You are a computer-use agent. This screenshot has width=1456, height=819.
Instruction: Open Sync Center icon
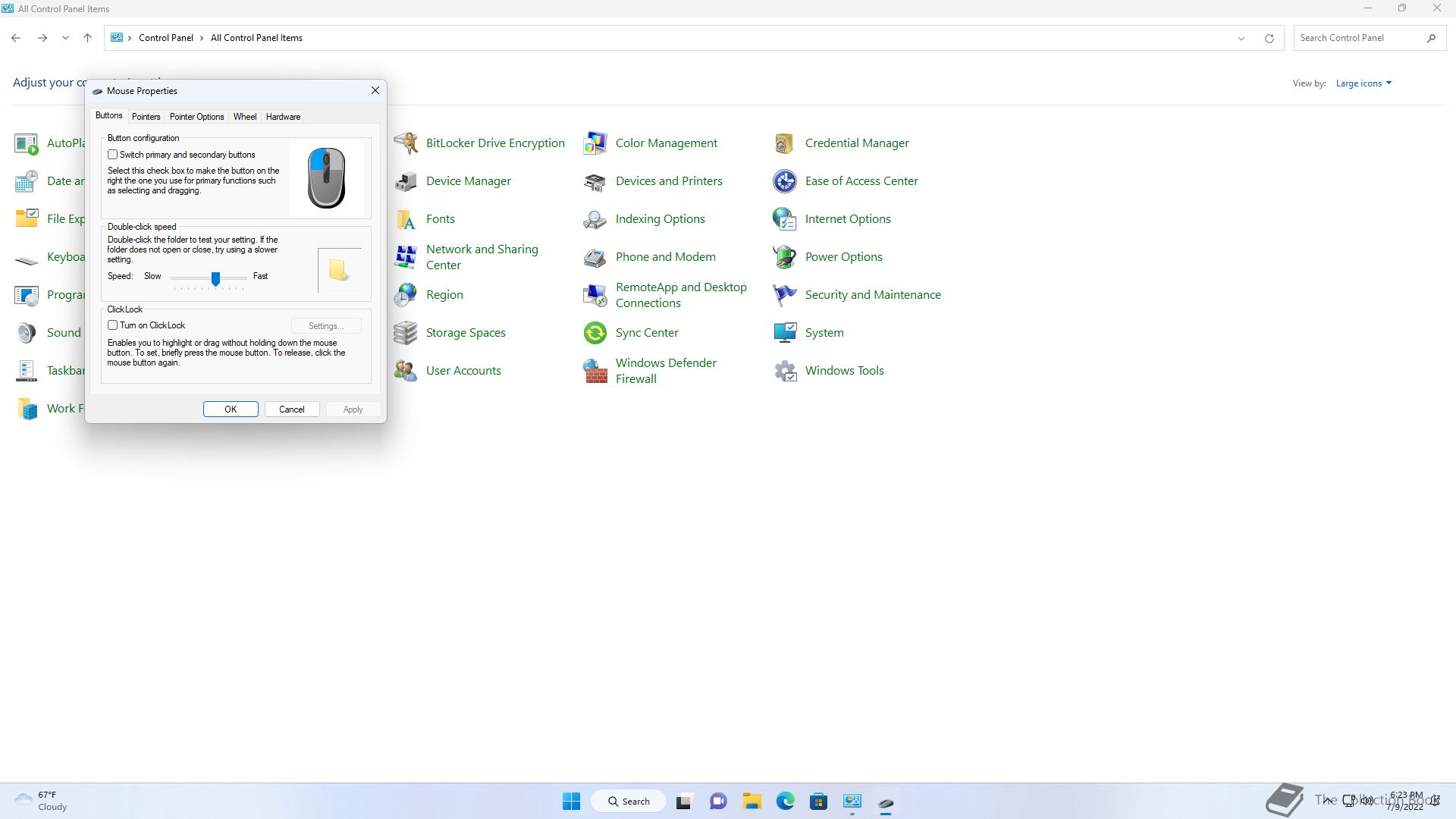tap(595, 332)
